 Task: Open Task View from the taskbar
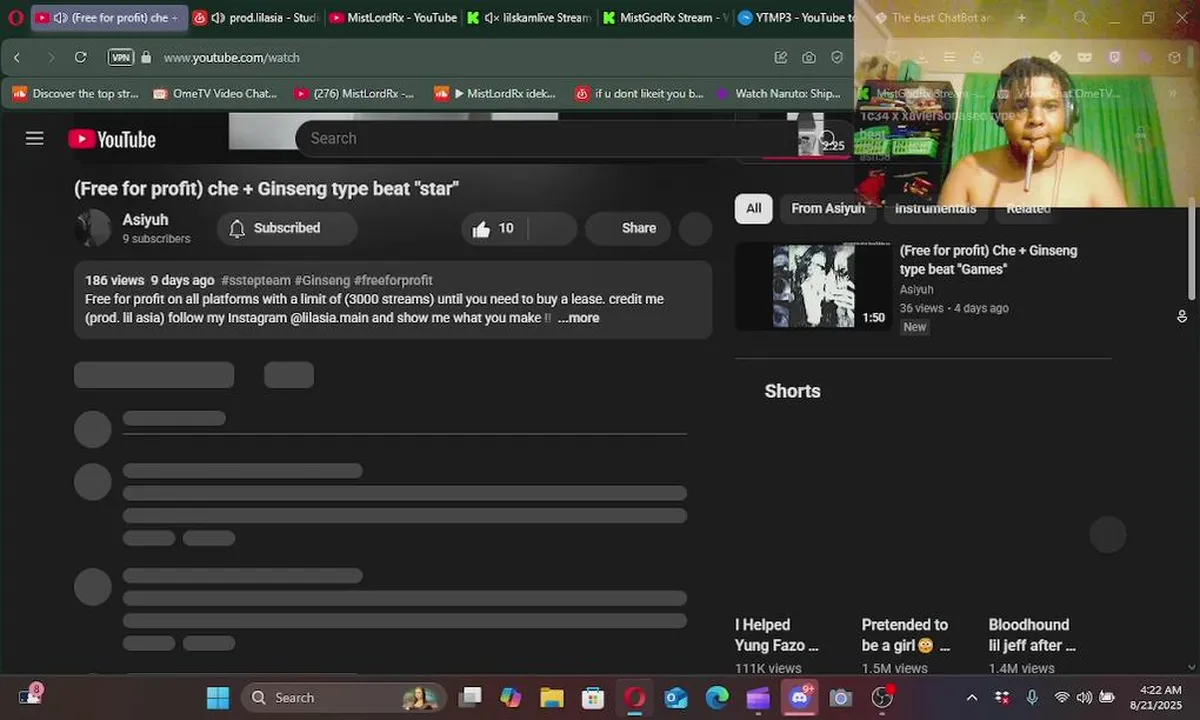(470, 697)
